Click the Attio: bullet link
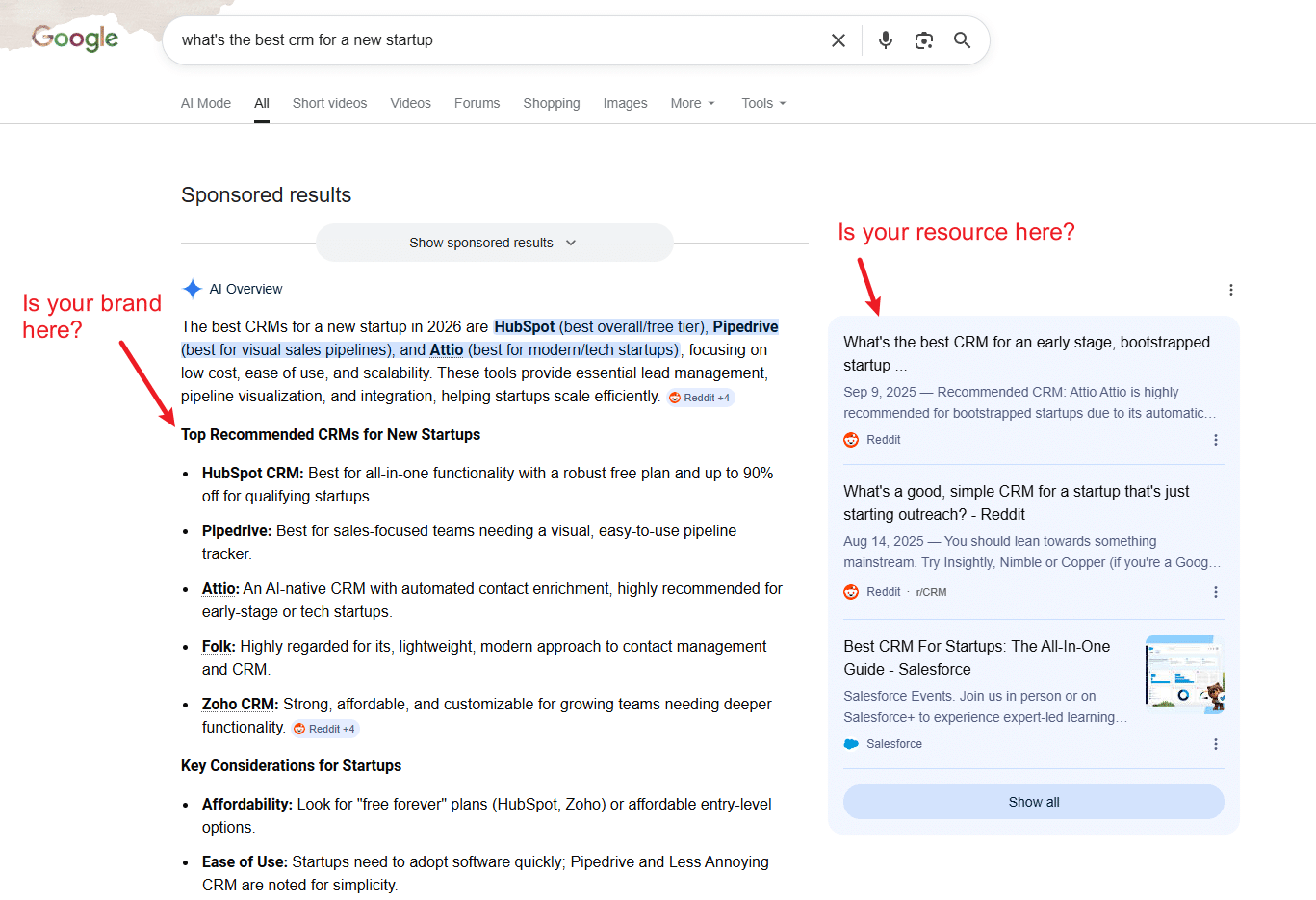This screenshot has width=1316, height=900. [220, 588]
